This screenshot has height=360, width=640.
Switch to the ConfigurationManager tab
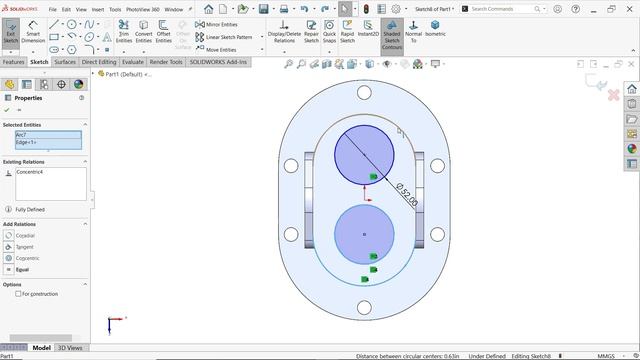tap(44, 84)
